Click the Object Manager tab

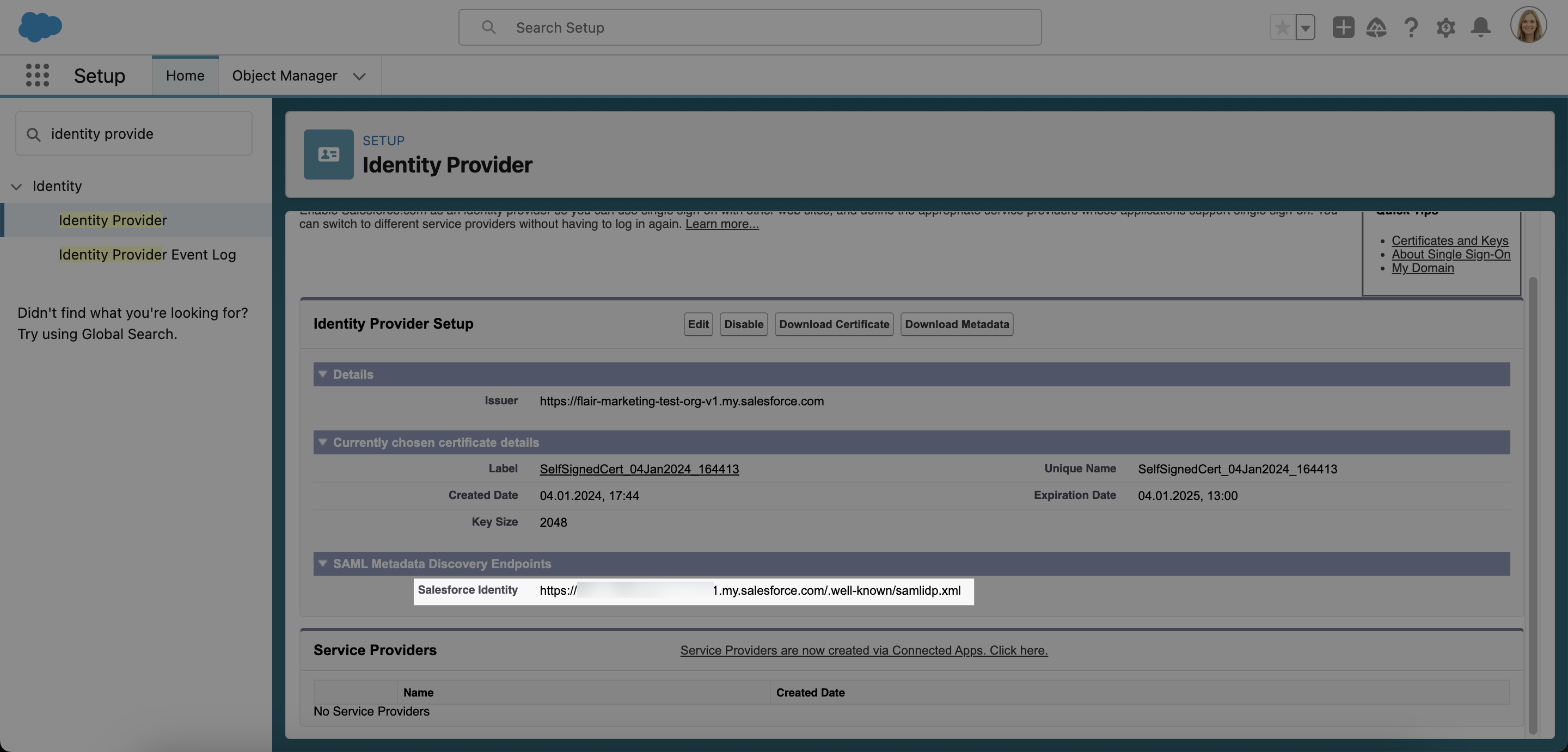[284, 75]
